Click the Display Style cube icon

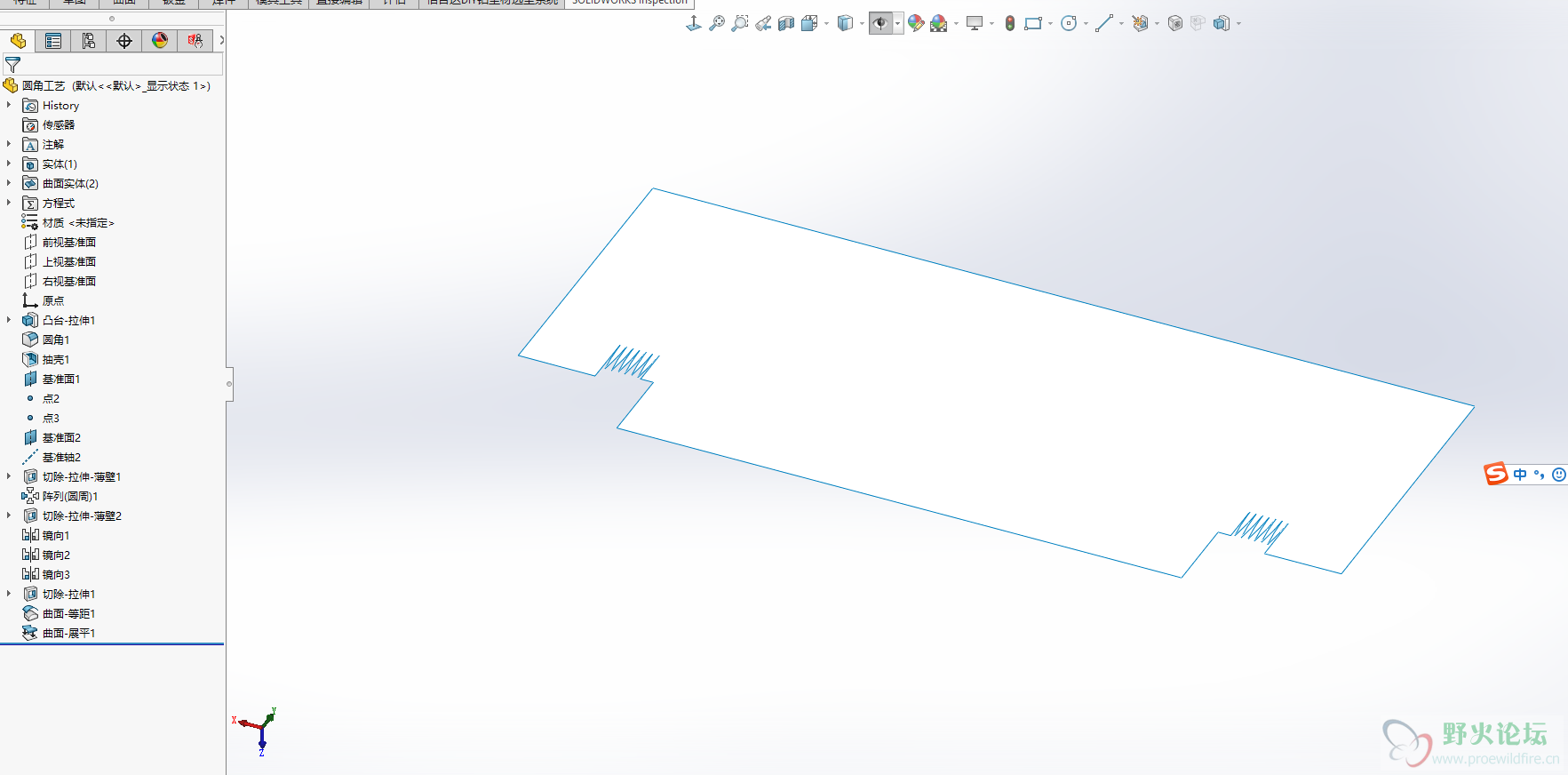coord(845,23)
